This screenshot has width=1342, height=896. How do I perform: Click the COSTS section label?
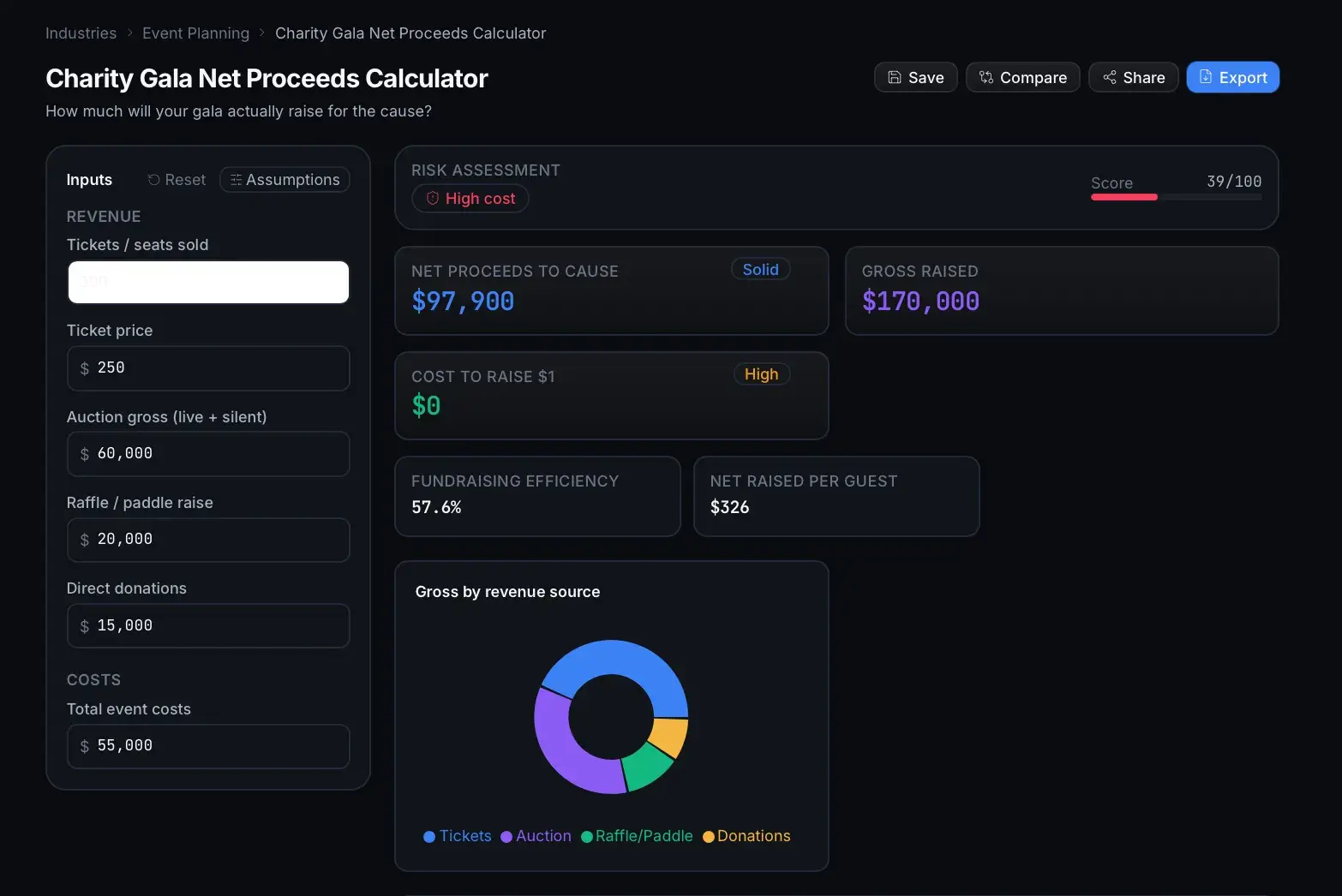[x=93, y=680]
